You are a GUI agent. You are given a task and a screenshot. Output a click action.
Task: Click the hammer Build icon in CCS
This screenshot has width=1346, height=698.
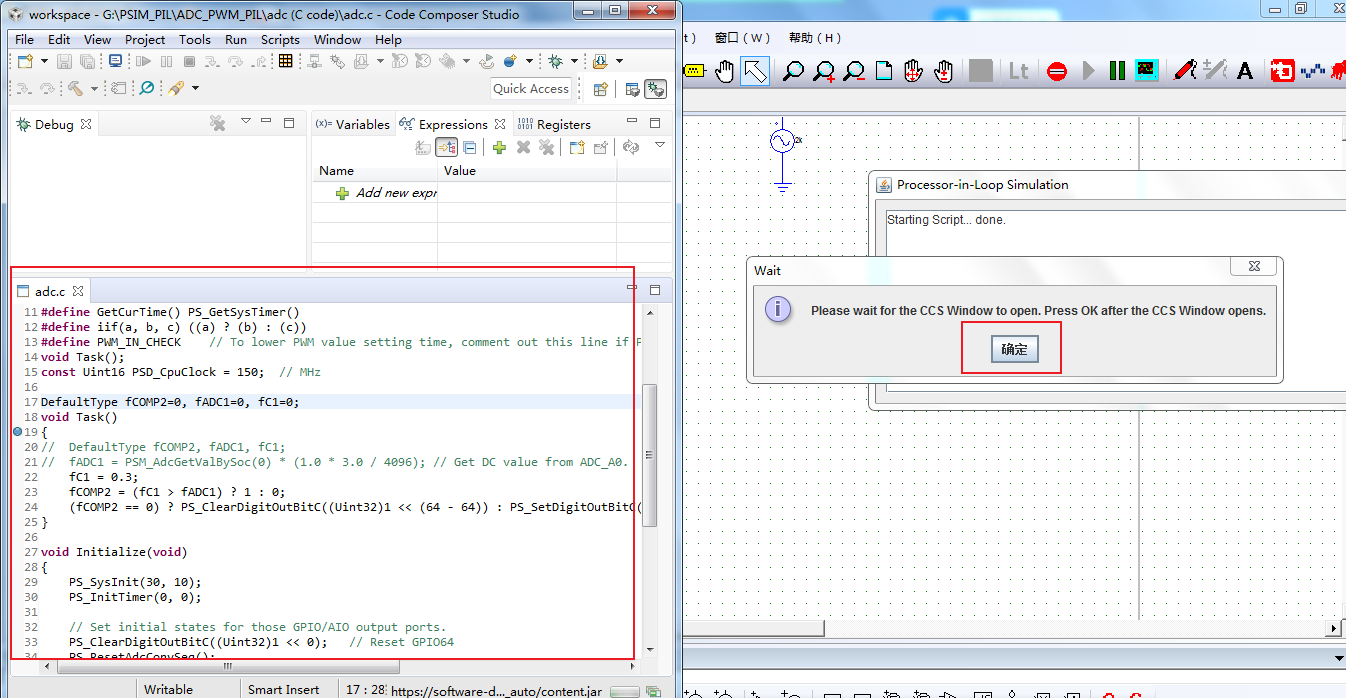pyautogui.click(x=75, y=89)
